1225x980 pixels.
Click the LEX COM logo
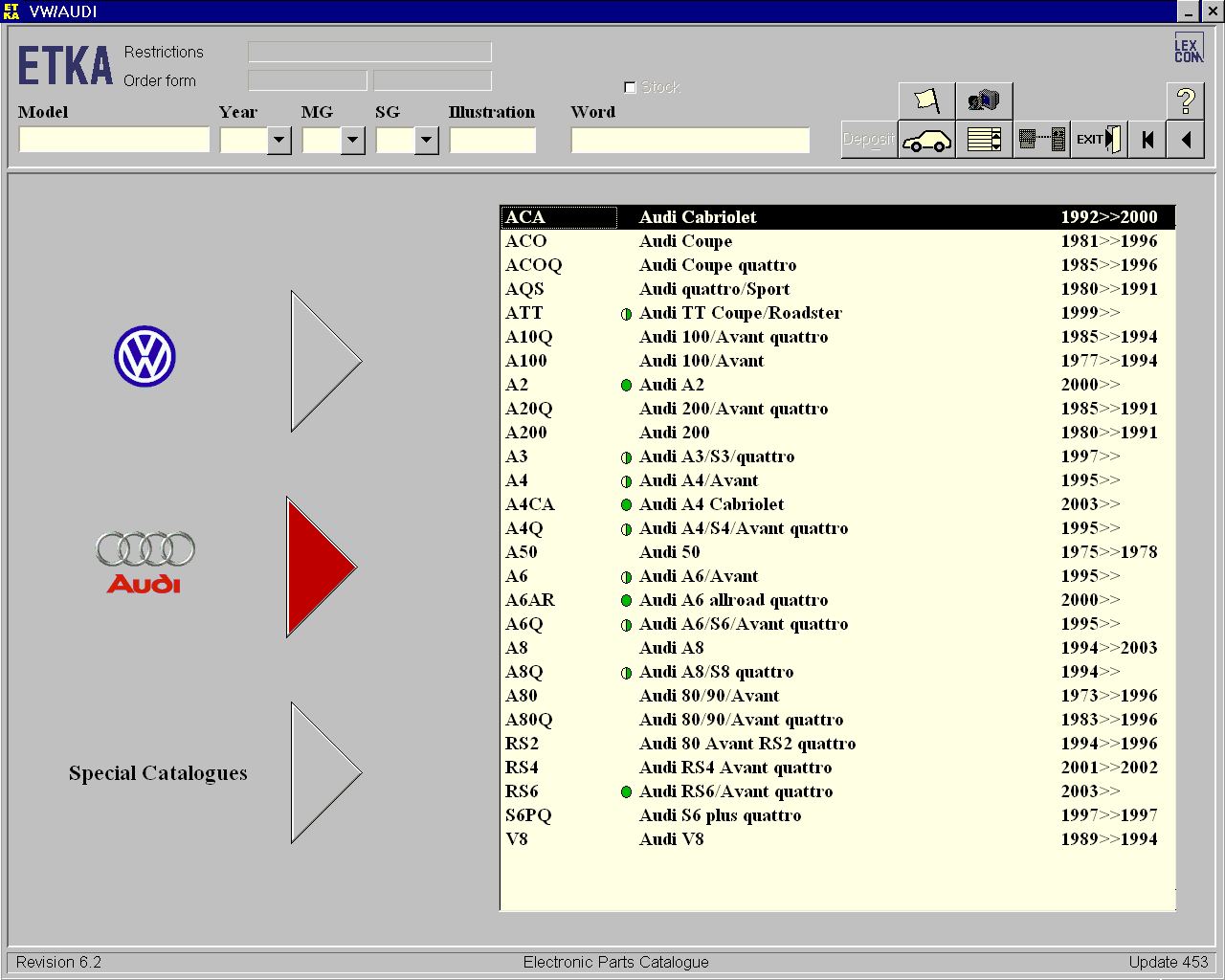point(1188,48)
